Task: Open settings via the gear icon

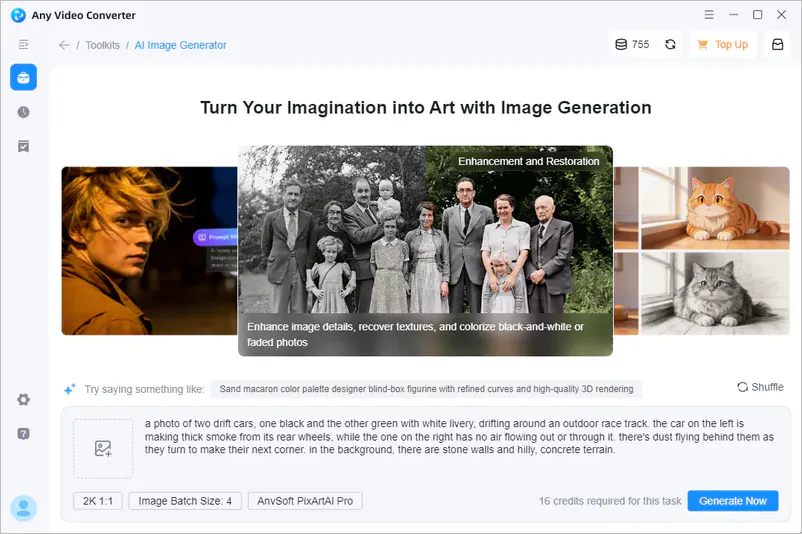Action: pos(24,399)
